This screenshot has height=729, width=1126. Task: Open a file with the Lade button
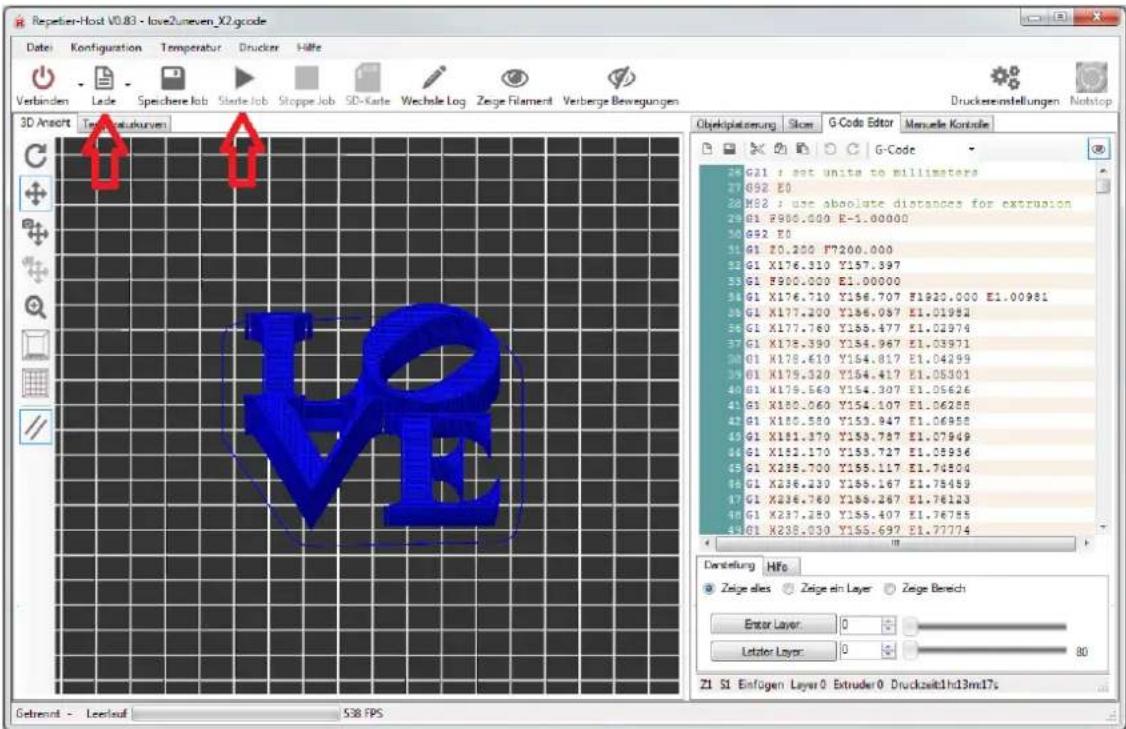(x=104, y=86)
